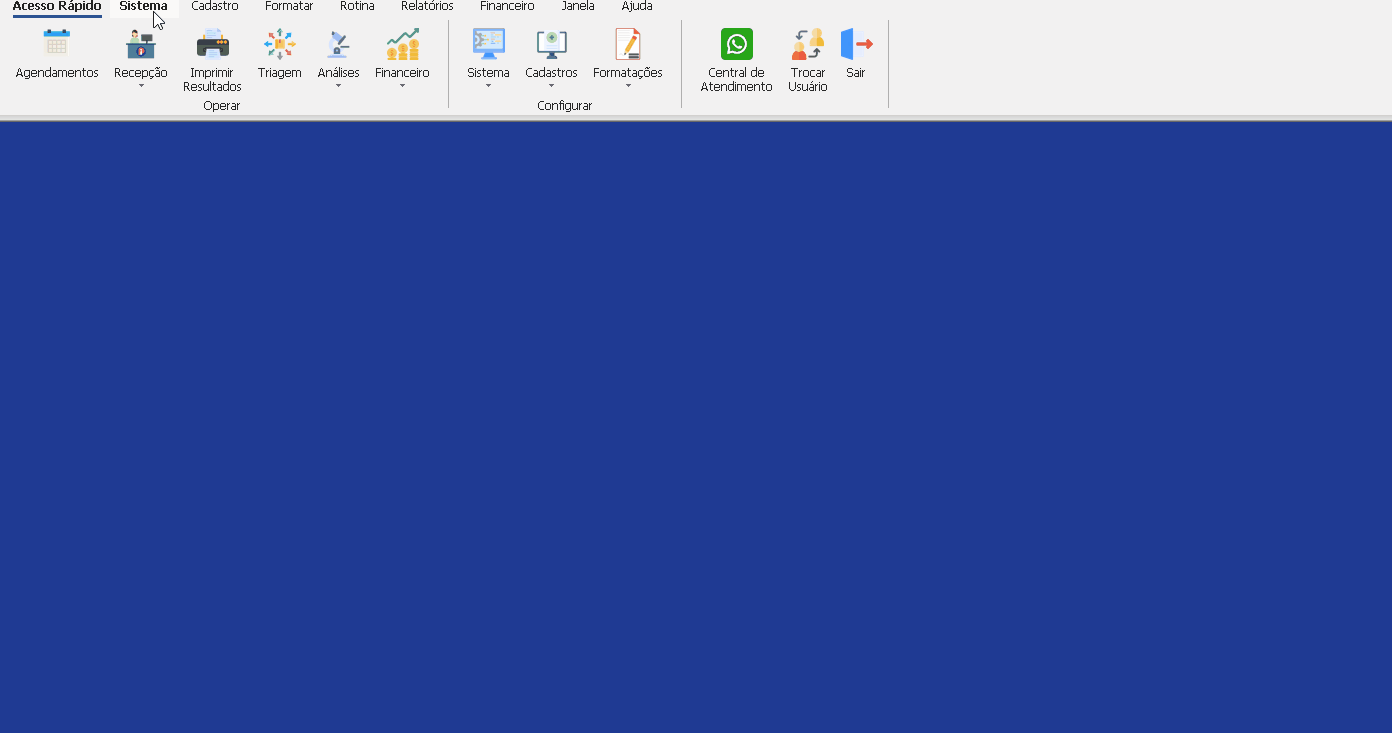Viewport: 1392px width, 733px height.
Task: Open the Ajuda menu
Action: [637, 6]
